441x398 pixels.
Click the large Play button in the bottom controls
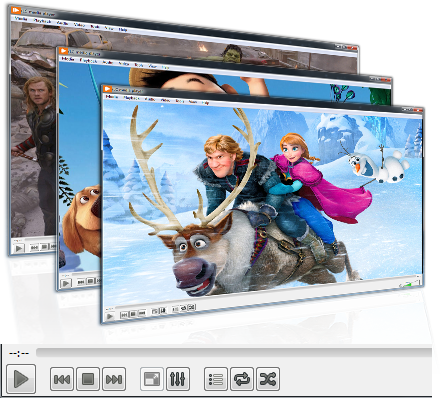coord(21,379)
